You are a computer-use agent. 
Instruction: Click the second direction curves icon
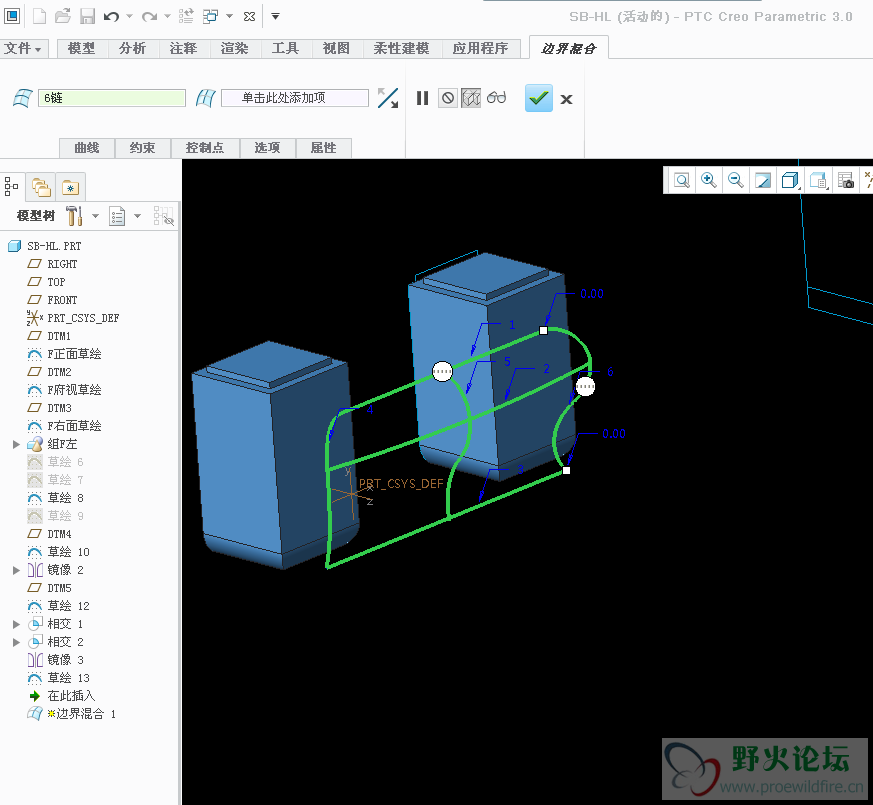pyautogui.click(x=205, y=98)
